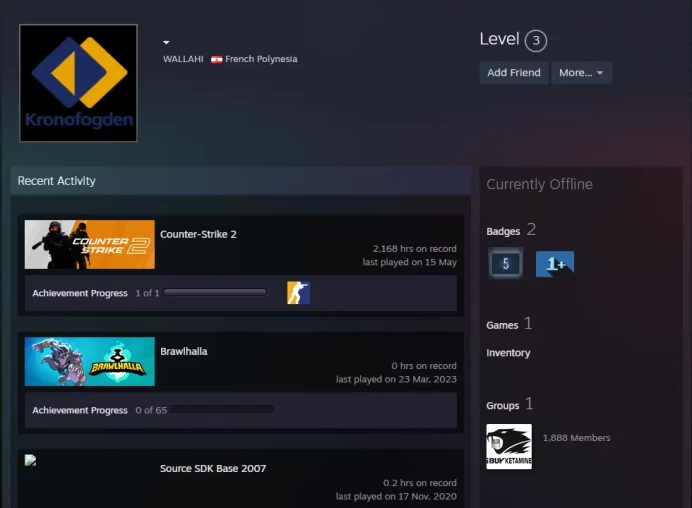The width and height of the screenshot is (692, 508).
Task: Click last played on 15 May text
Action: tap(410, 262)
